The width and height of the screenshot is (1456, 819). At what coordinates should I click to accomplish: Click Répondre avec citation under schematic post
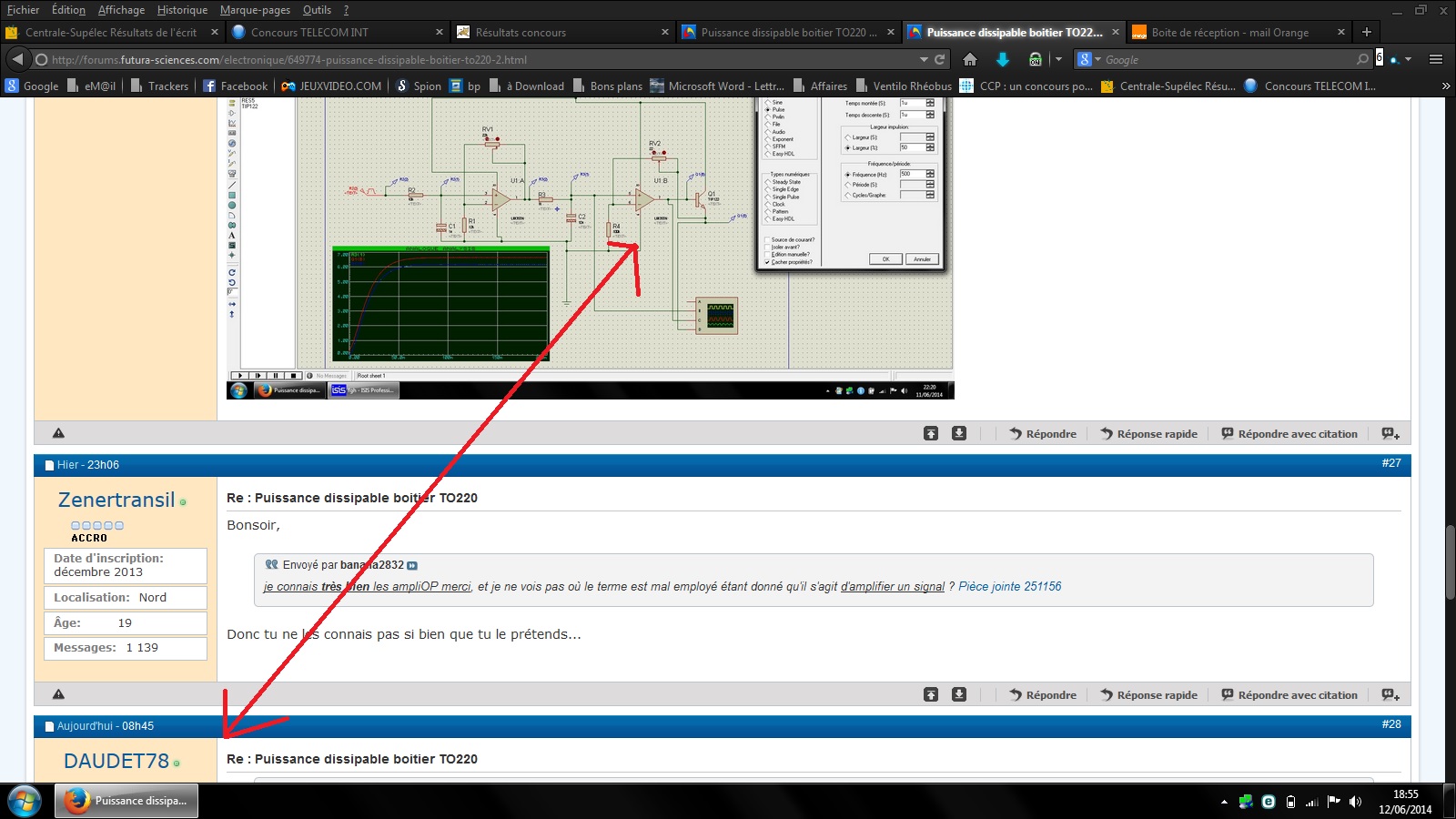[1289, 434]
